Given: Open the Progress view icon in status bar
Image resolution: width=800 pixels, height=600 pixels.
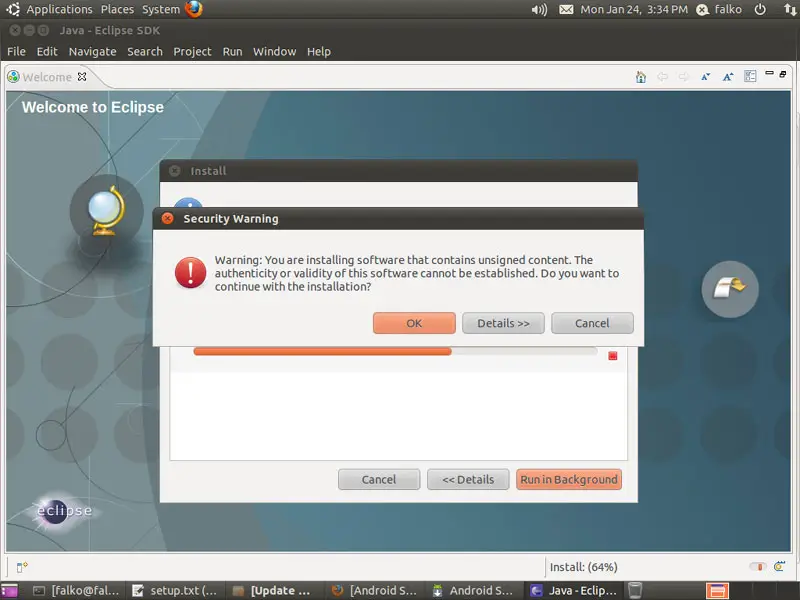Looking at the screenshot, I should 779,566.
